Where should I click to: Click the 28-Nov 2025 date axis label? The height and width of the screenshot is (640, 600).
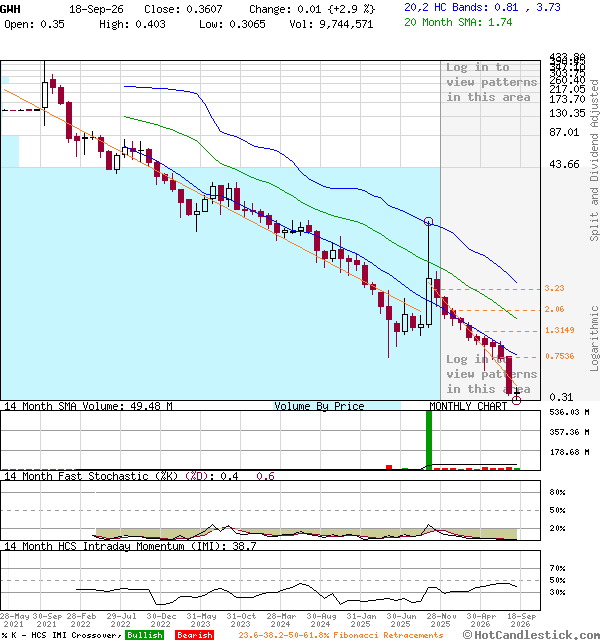440,620
